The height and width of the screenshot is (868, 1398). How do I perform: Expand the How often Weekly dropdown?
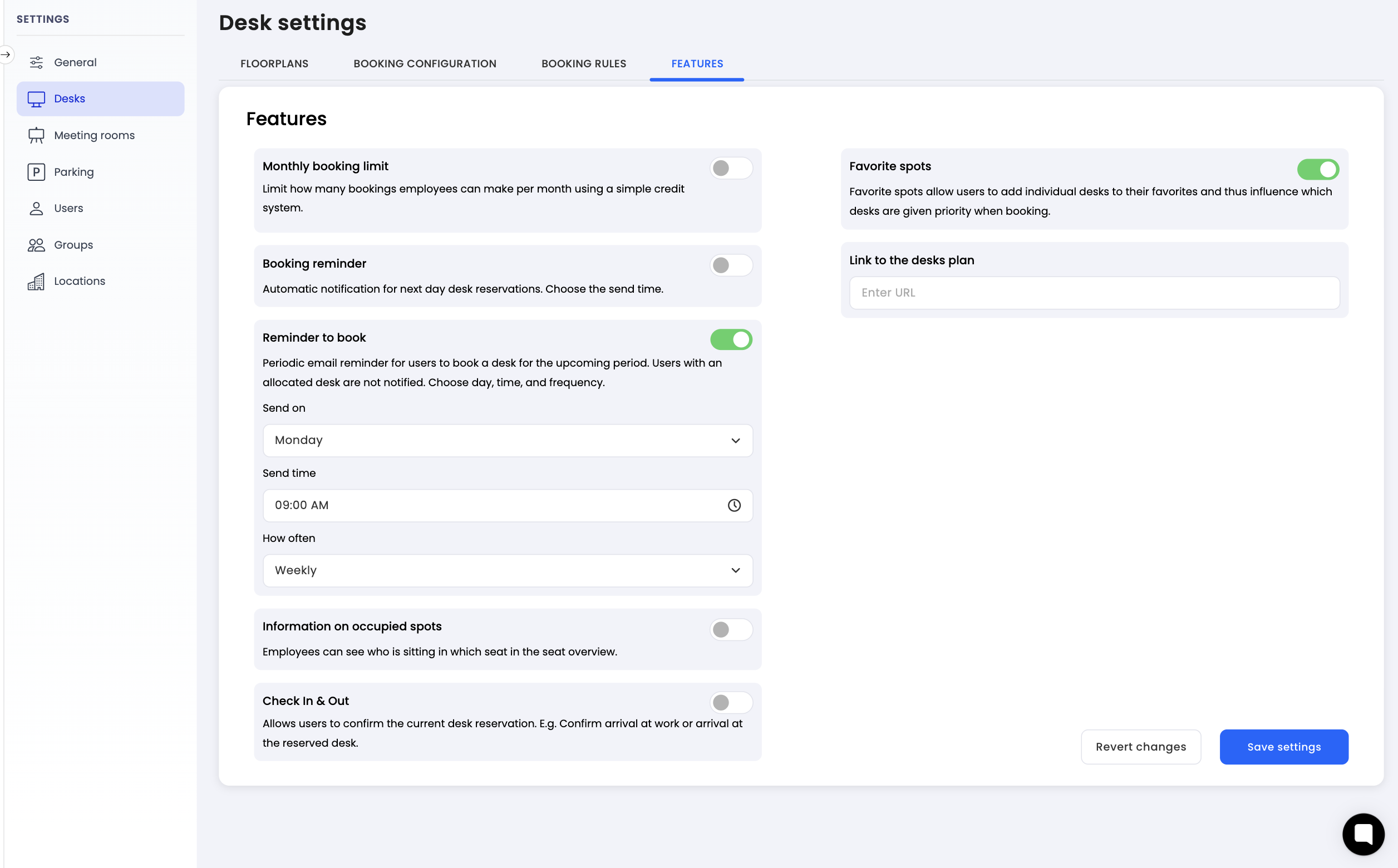(507, 570)
